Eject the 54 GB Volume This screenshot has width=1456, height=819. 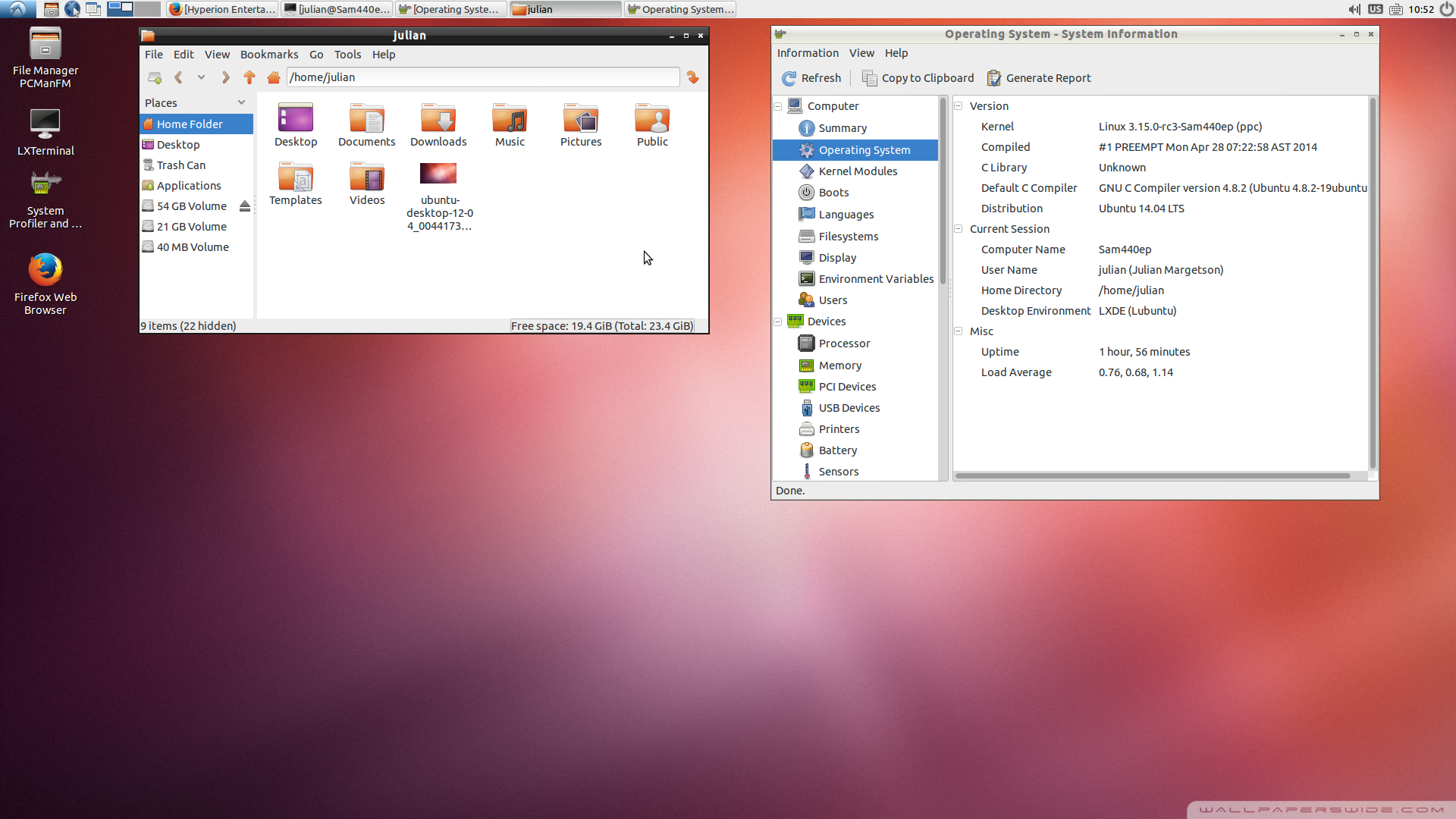(245, 206)
